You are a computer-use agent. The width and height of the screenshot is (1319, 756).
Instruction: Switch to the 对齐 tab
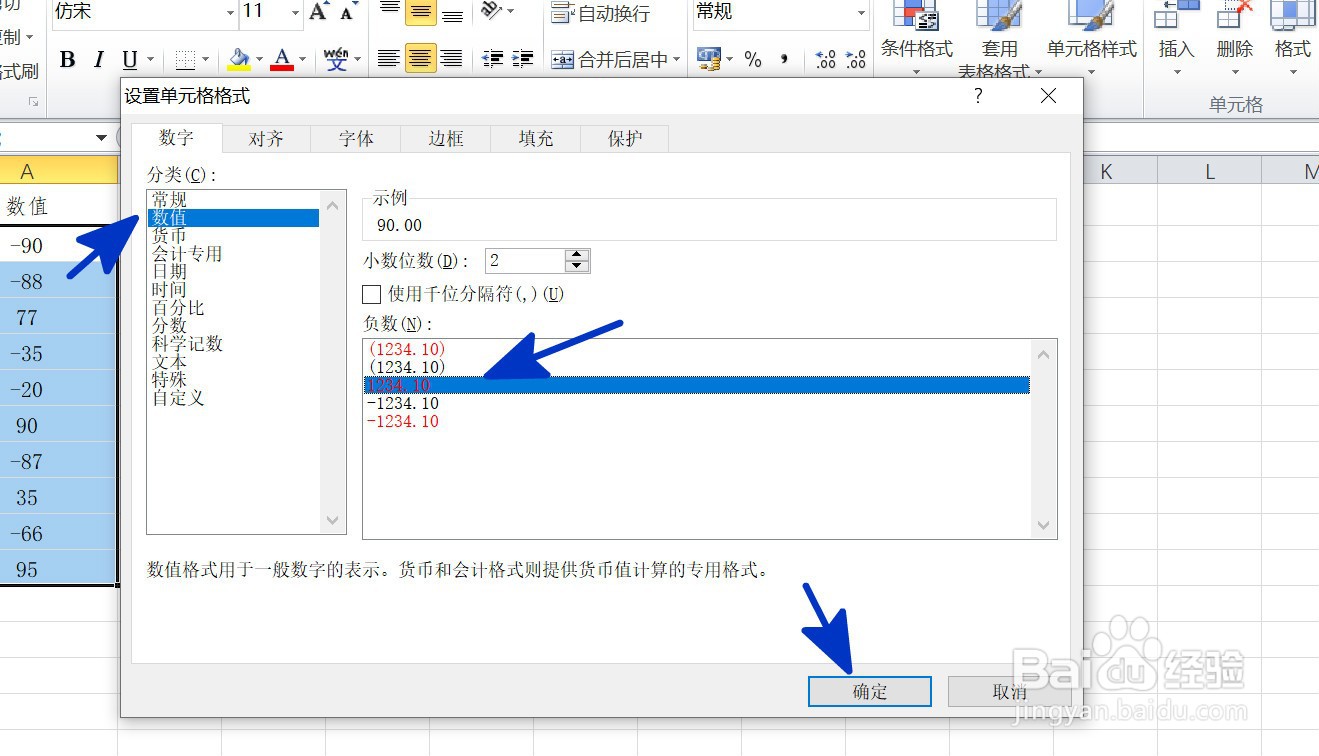tap(266, 139)
